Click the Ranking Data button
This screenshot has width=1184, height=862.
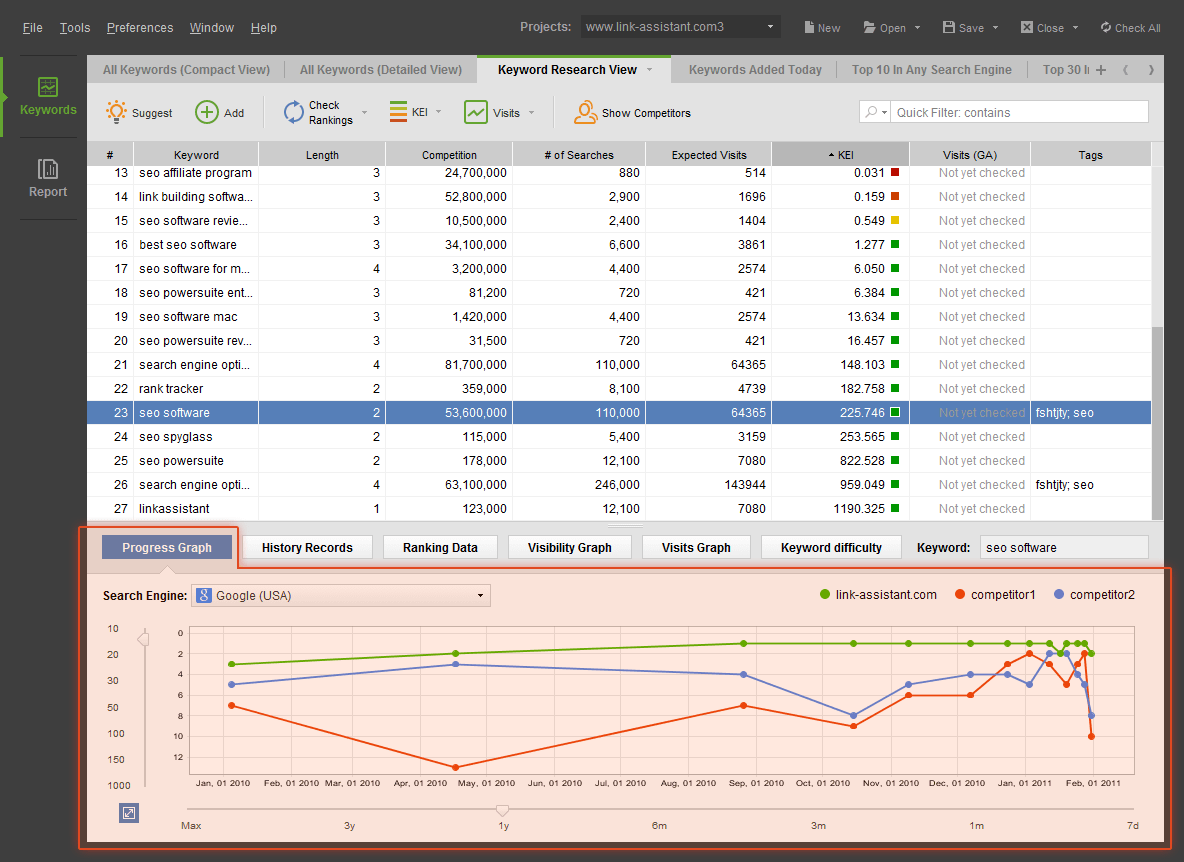pyautogui.click(x=440, y=547)
